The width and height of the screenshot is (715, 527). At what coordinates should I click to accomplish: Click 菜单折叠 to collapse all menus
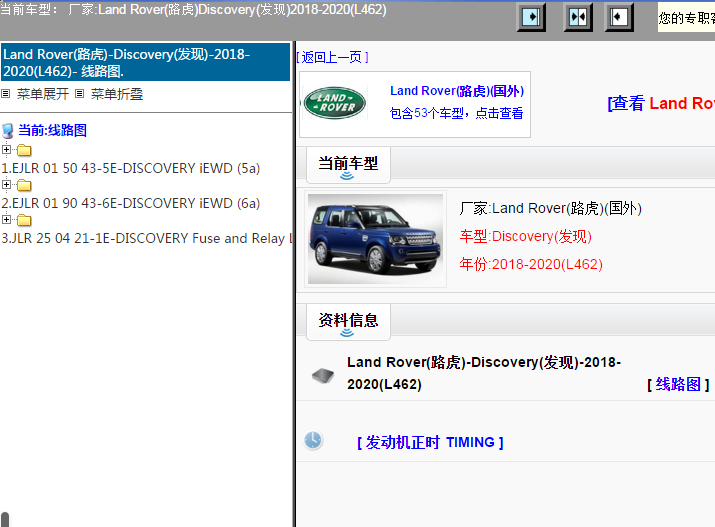[x=117, y=94]
